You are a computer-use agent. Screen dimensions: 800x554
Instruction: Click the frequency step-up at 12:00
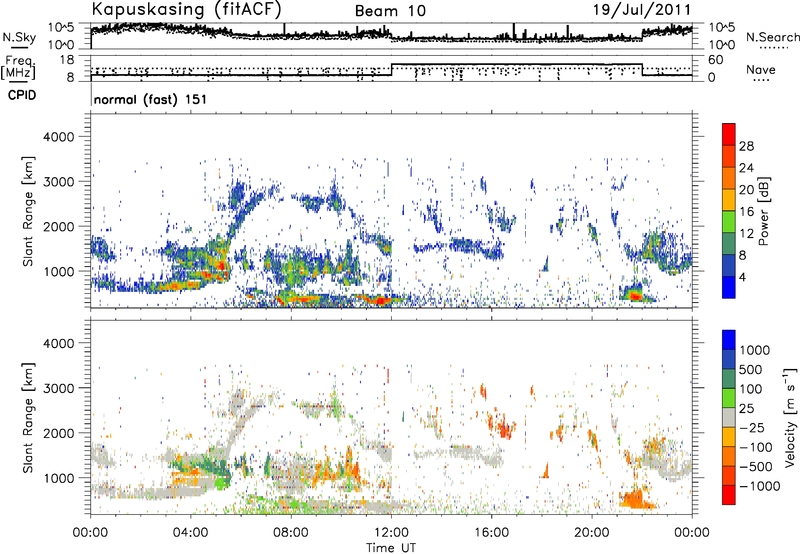[x=392, y=70]
